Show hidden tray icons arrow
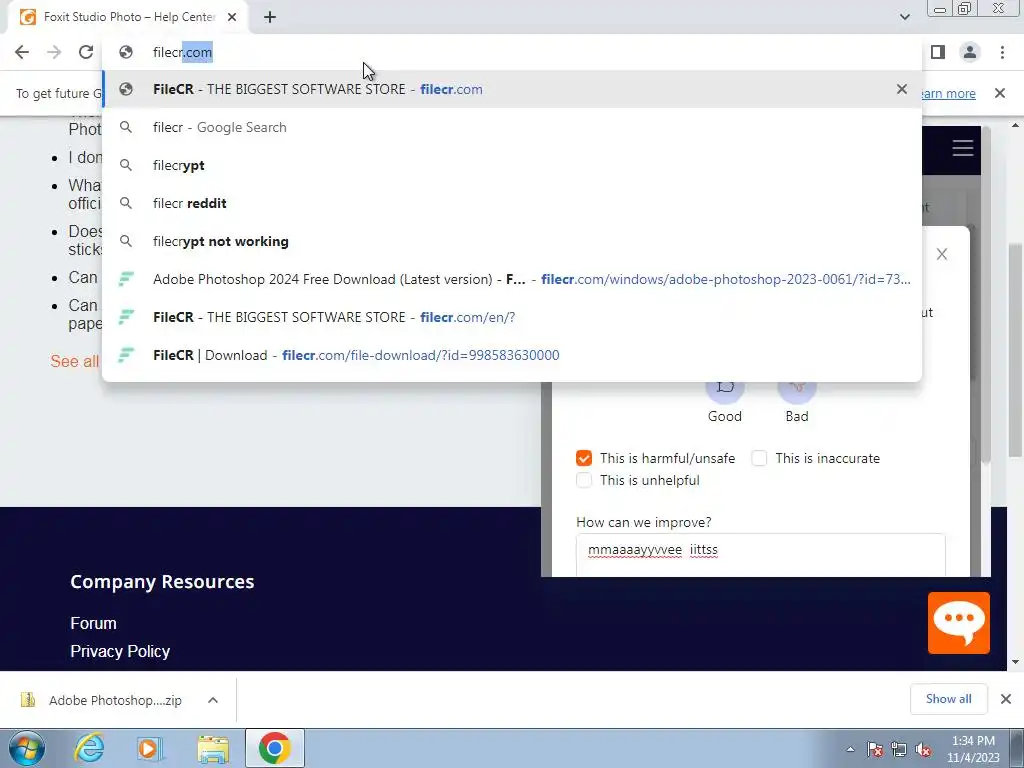This screenshot has width=1024, height=768. [850, 749]
